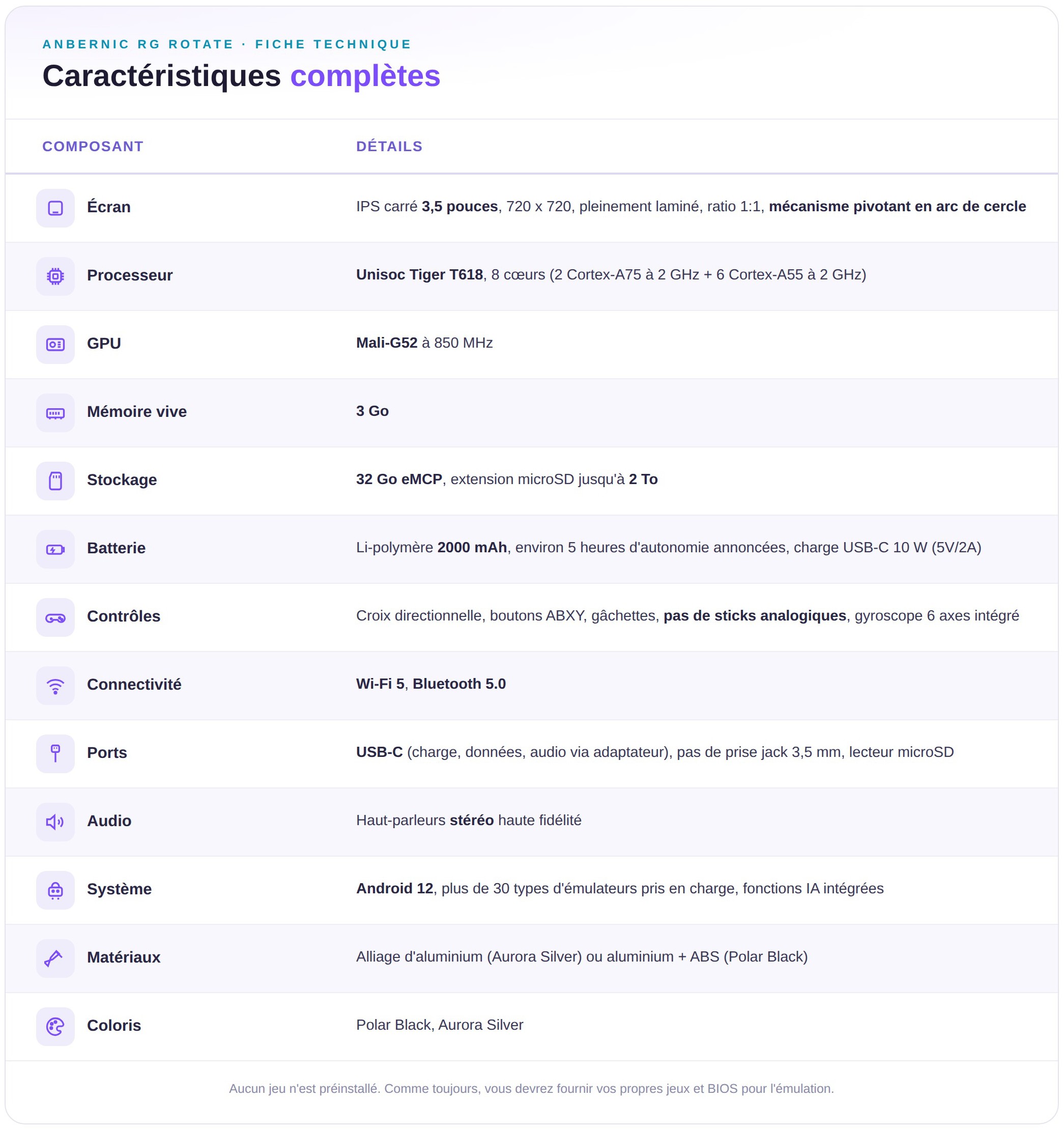Viewport: 1064px width, 1129px height.
Task: Click the Mémoire vive RAM icon
Action: (x=55, y=413)
